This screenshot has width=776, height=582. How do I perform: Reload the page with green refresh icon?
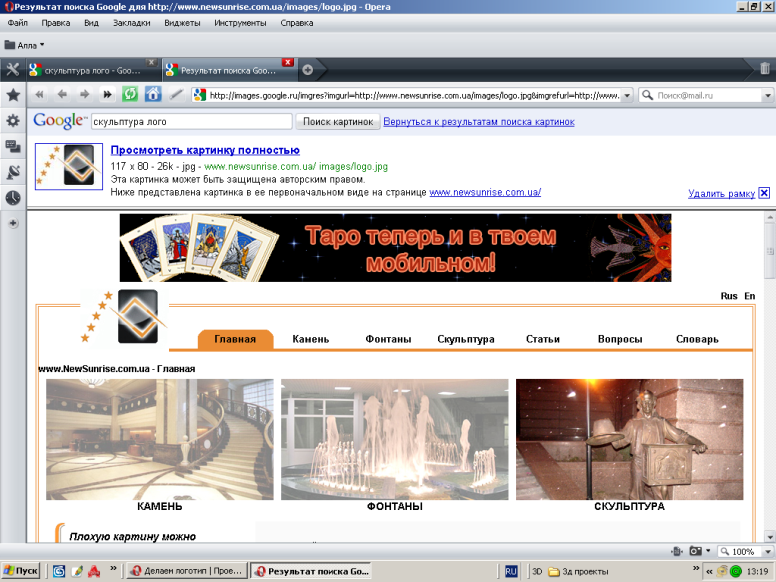pos(130,94)
